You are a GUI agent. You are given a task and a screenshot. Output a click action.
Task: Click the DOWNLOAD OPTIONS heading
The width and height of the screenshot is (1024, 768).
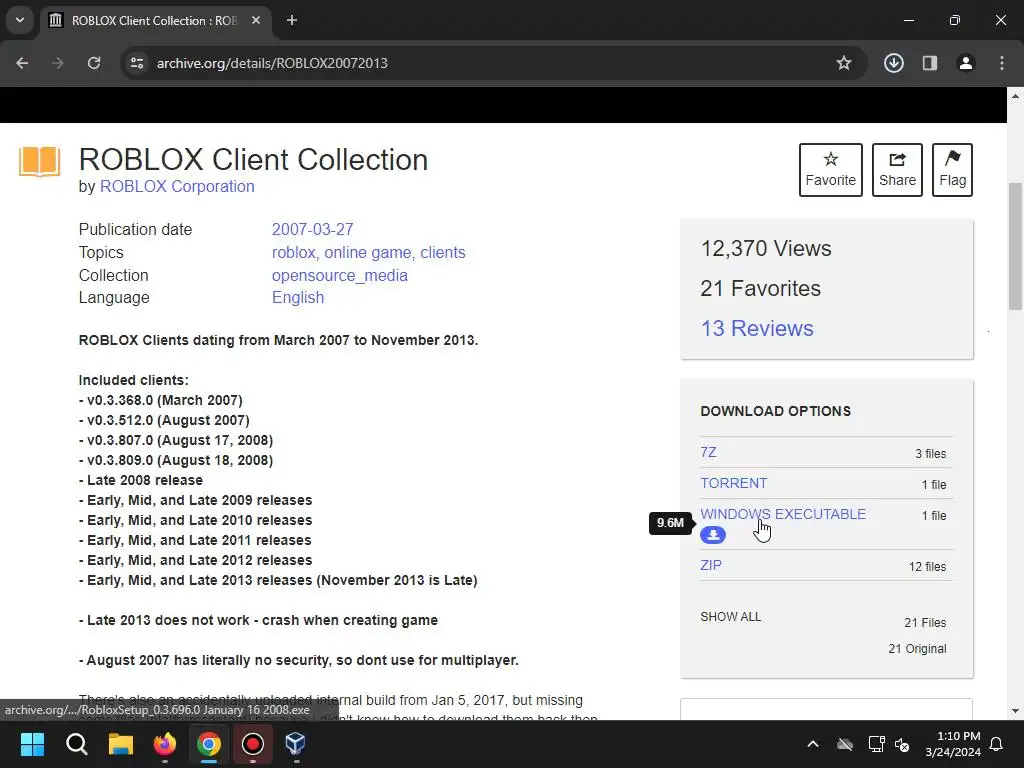(775, 411)
